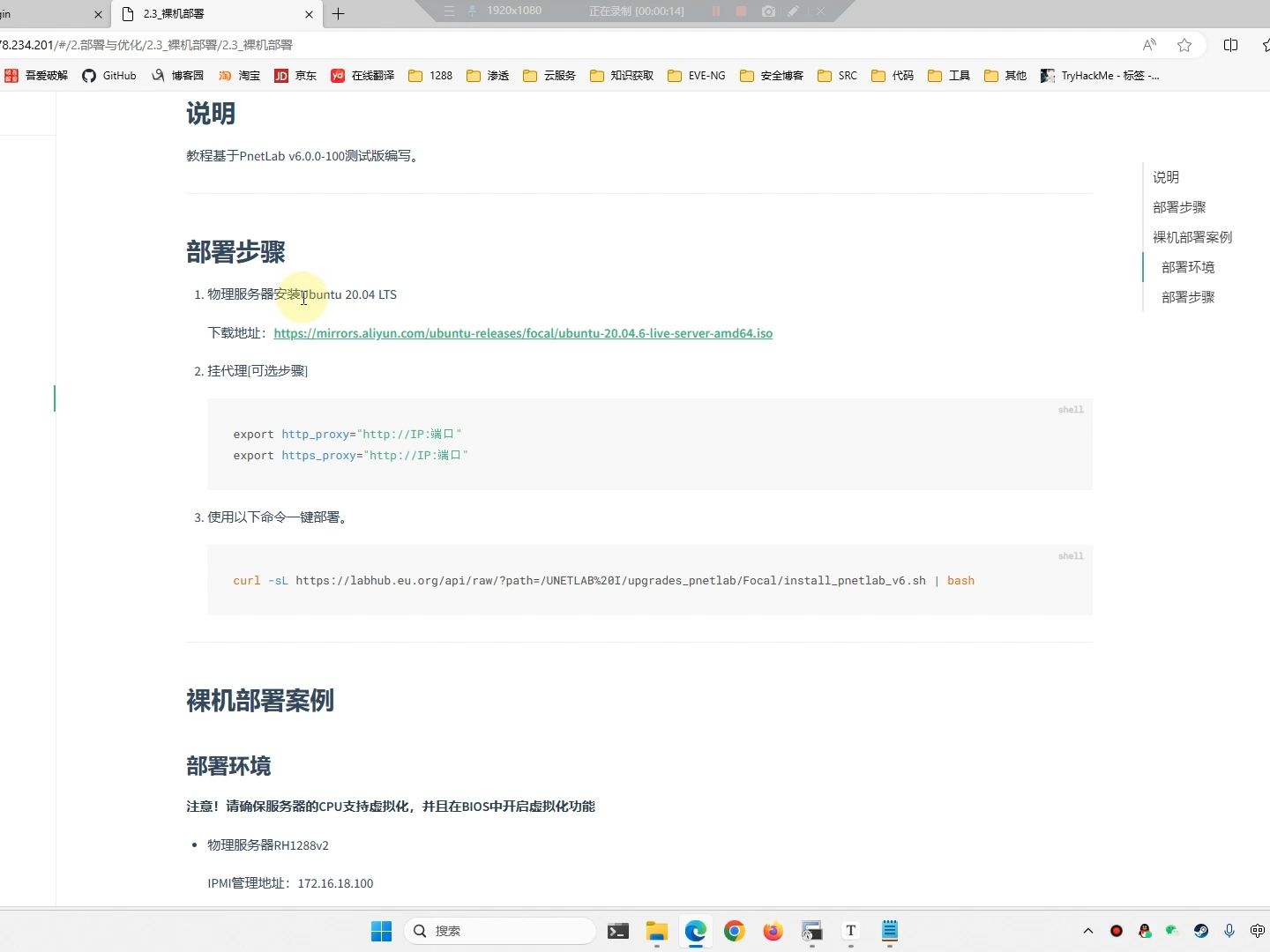Open the Windows Start menu
Screen dimensions: 1270x952
point(381,931)
